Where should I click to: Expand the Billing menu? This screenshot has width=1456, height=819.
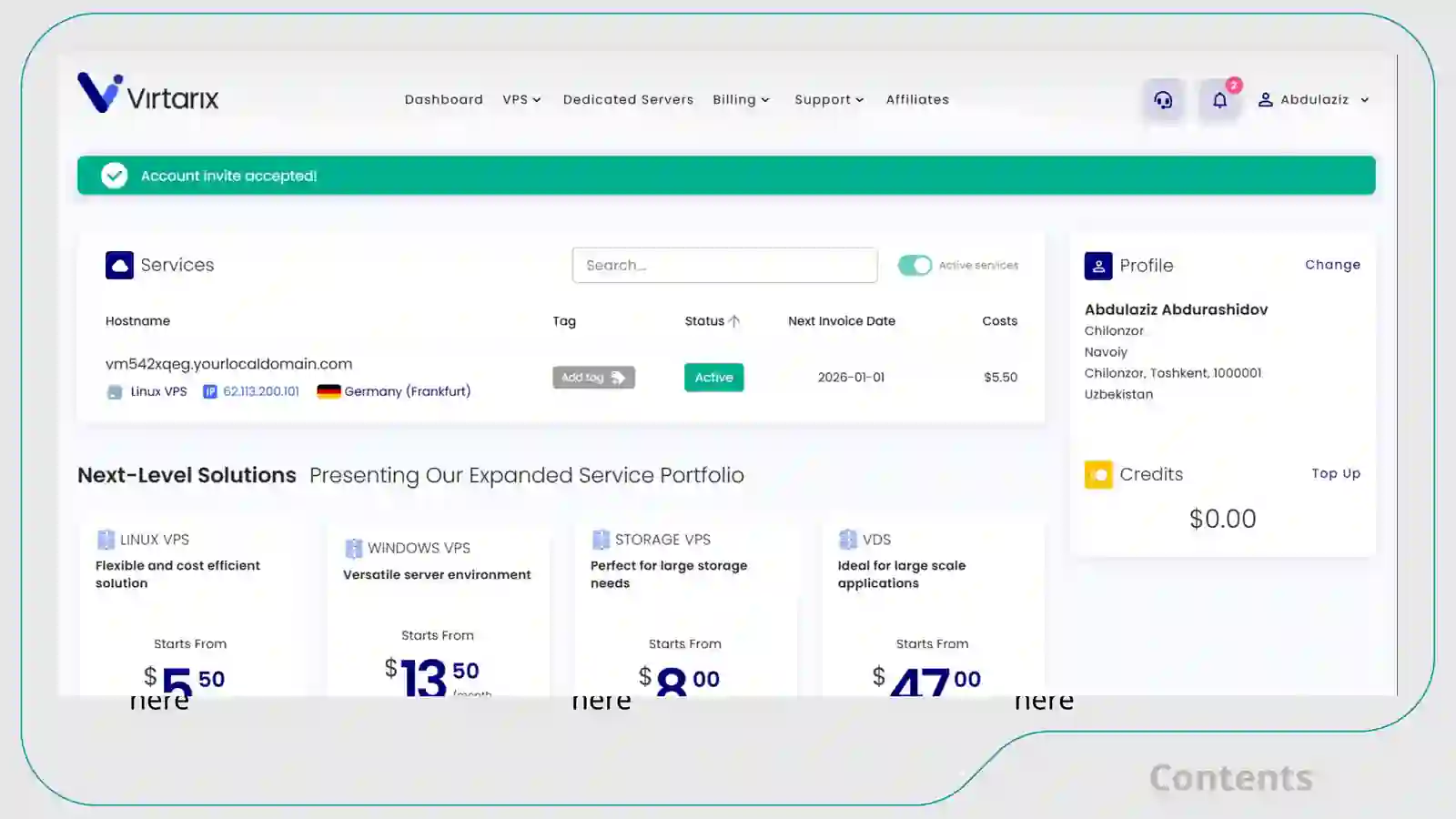pyautogui.click(x=741, y=100)
